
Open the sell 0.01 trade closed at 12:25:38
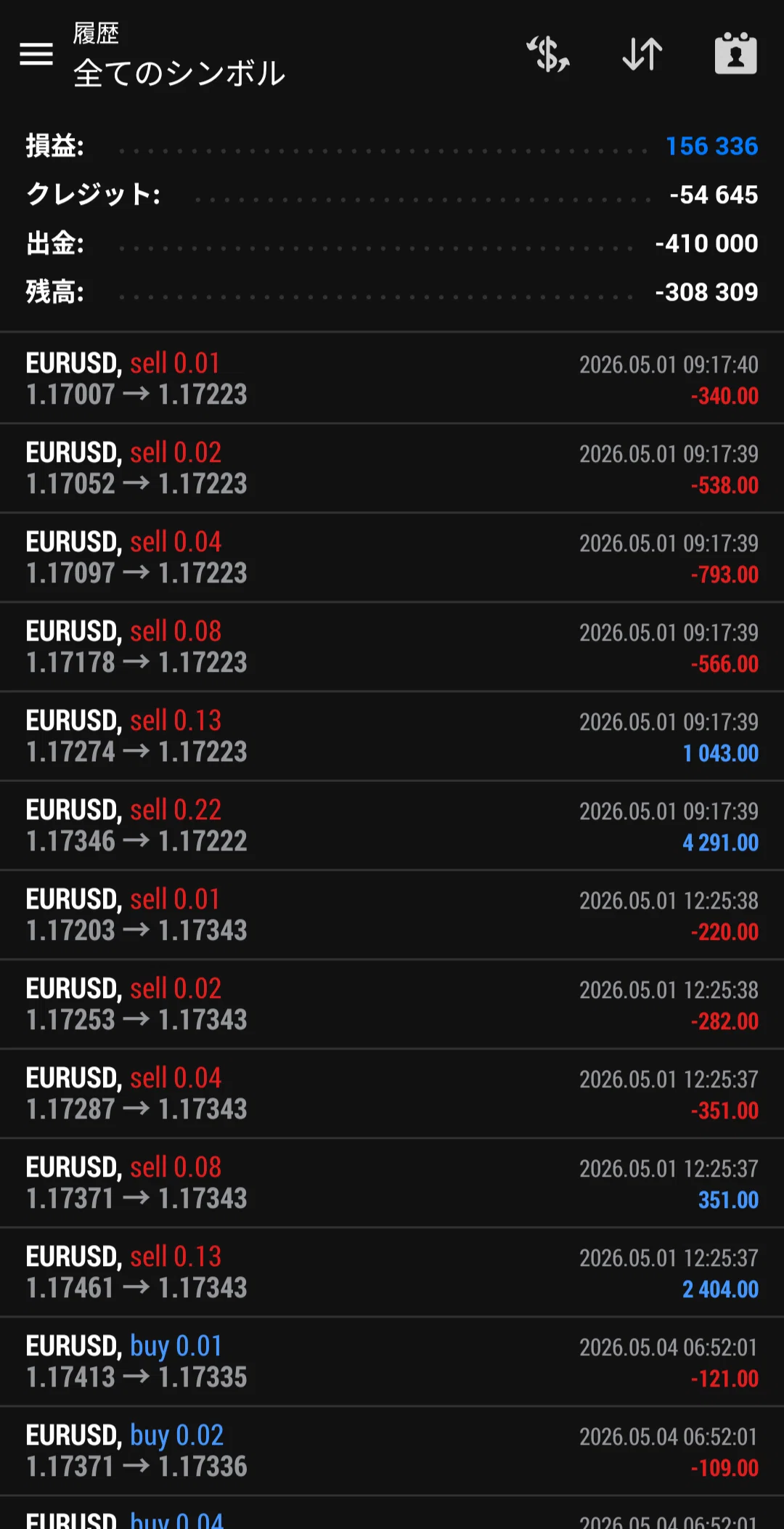point(392,914)
